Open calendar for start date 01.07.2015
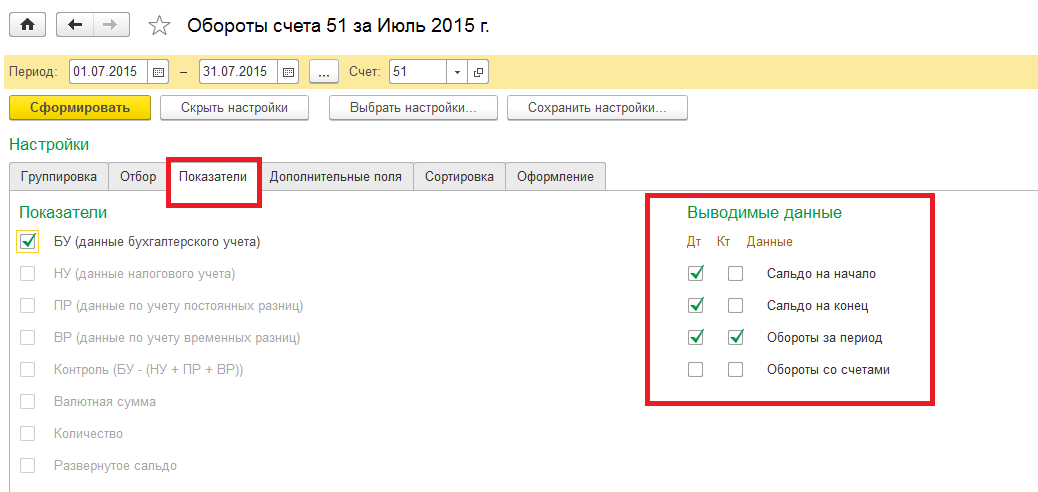Viewport: 1038px width, 492px height. pyautogui.click(x=158, y=72)
